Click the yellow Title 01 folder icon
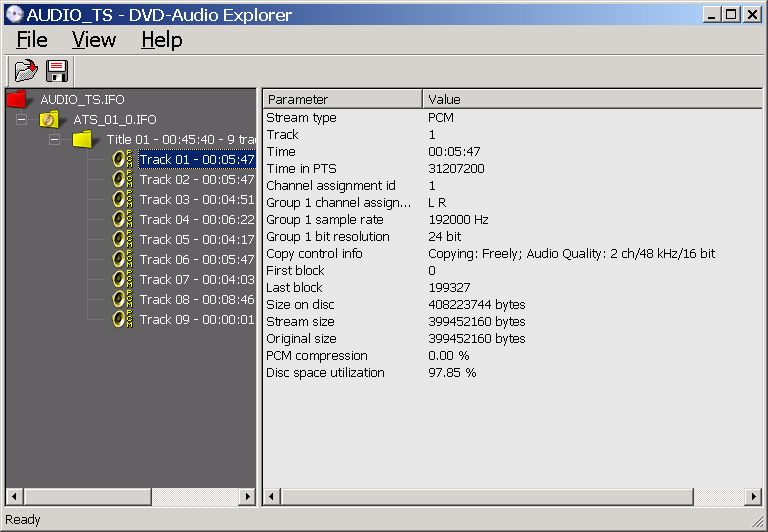 82,140
